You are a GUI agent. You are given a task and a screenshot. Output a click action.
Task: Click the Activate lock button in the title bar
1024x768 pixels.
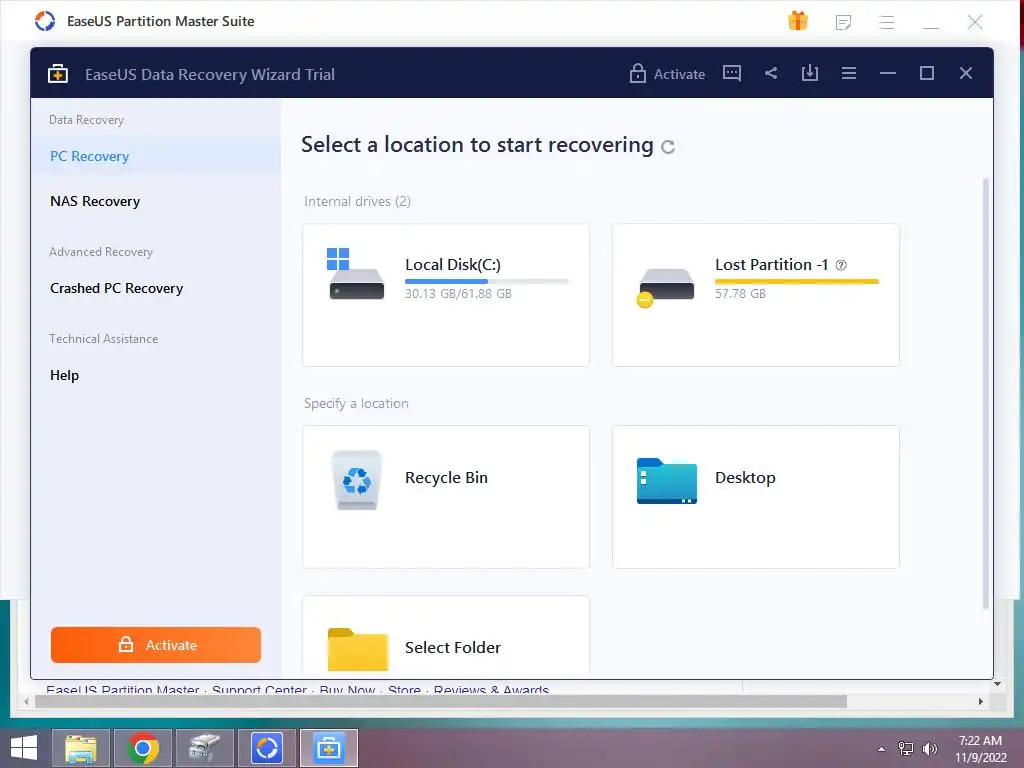(667, 74)
